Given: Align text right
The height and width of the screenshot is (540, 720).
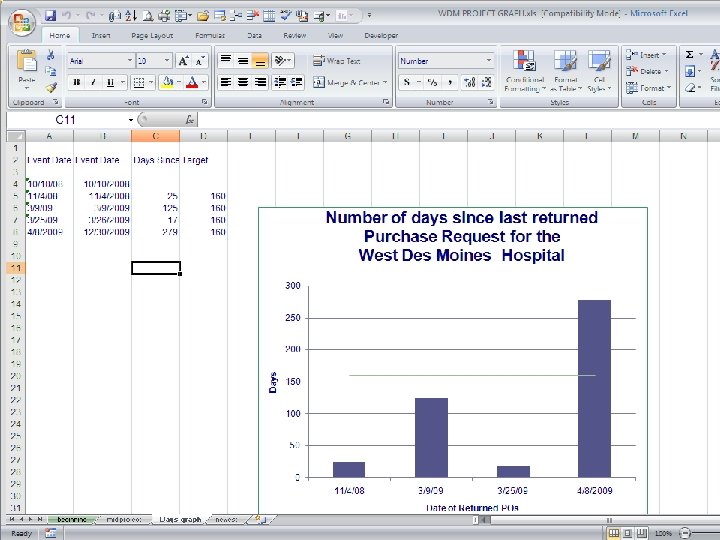Looking at the screenshot, I should pyautogui.click(x=260, y=82).
